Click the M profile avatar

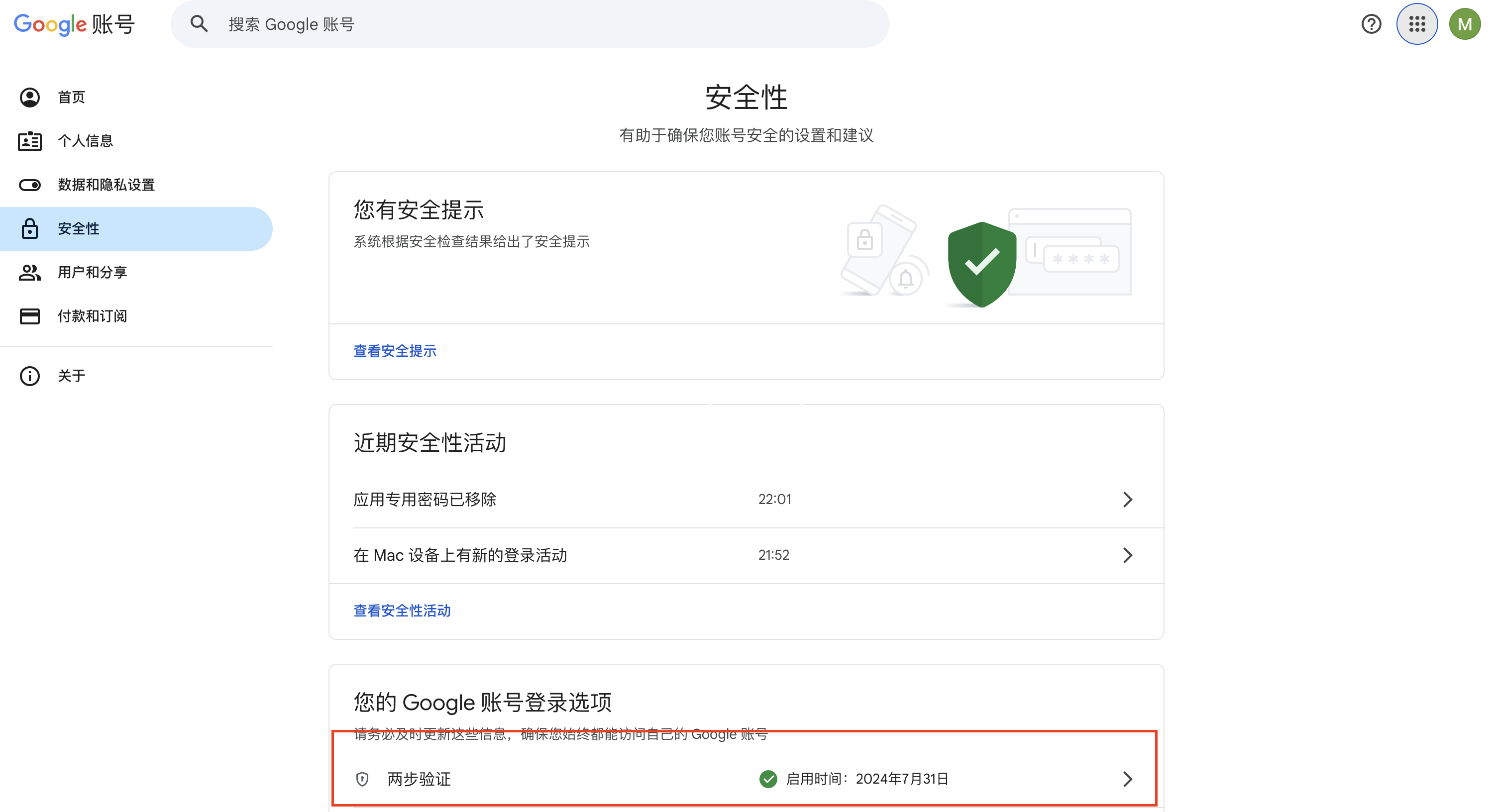tap(1464, 24)
